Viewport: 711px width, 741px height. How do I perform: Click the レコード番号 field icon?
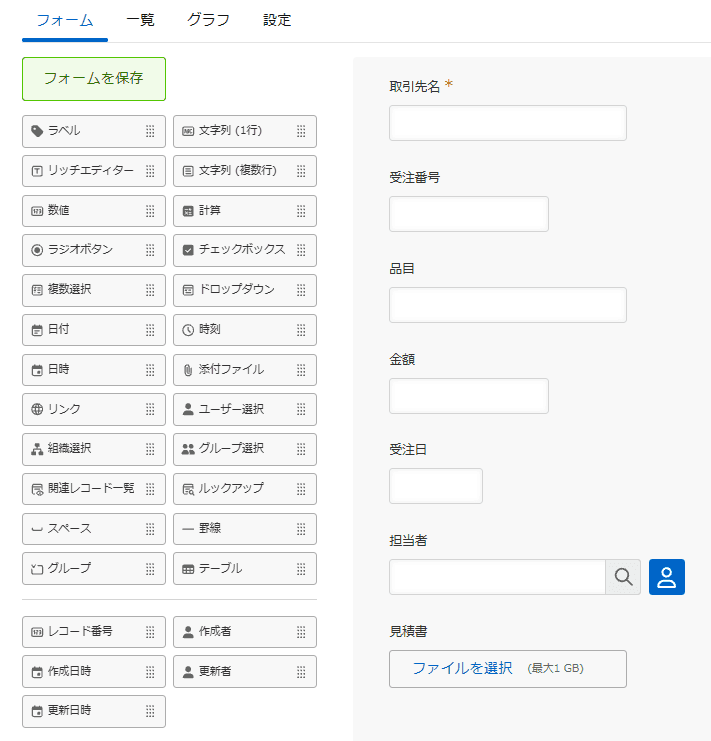(x=37, y=632)
